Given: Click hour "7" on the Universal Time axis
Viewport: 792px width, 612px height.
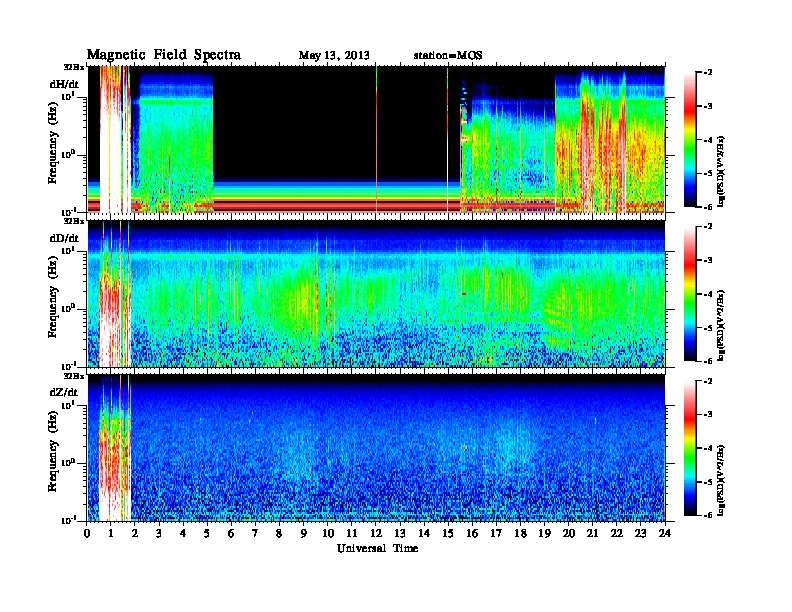Looking at the screenshot, I should click(x=256, y=533).
